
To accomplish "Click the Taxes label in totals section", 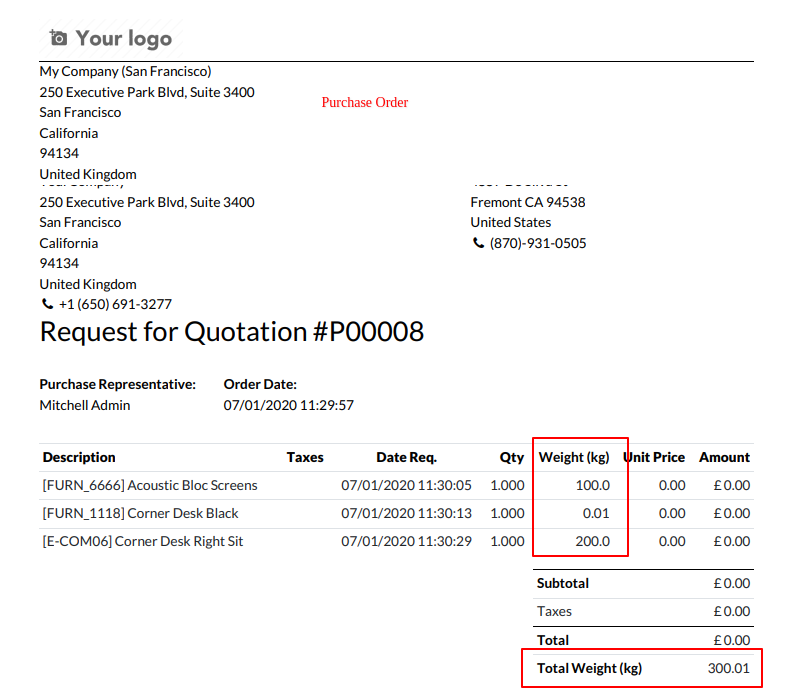I will click(x=554, y=611).
